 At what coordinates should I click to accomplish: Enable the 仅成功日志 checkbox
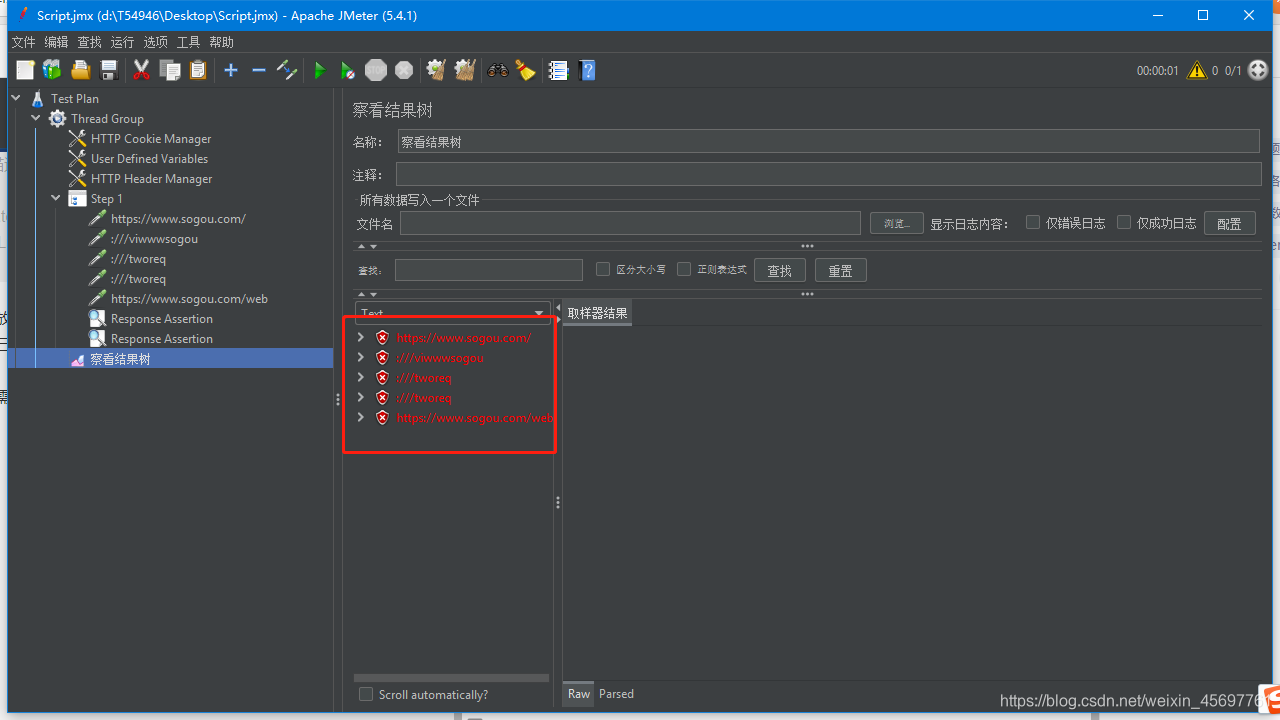[x=1124, y=222]
